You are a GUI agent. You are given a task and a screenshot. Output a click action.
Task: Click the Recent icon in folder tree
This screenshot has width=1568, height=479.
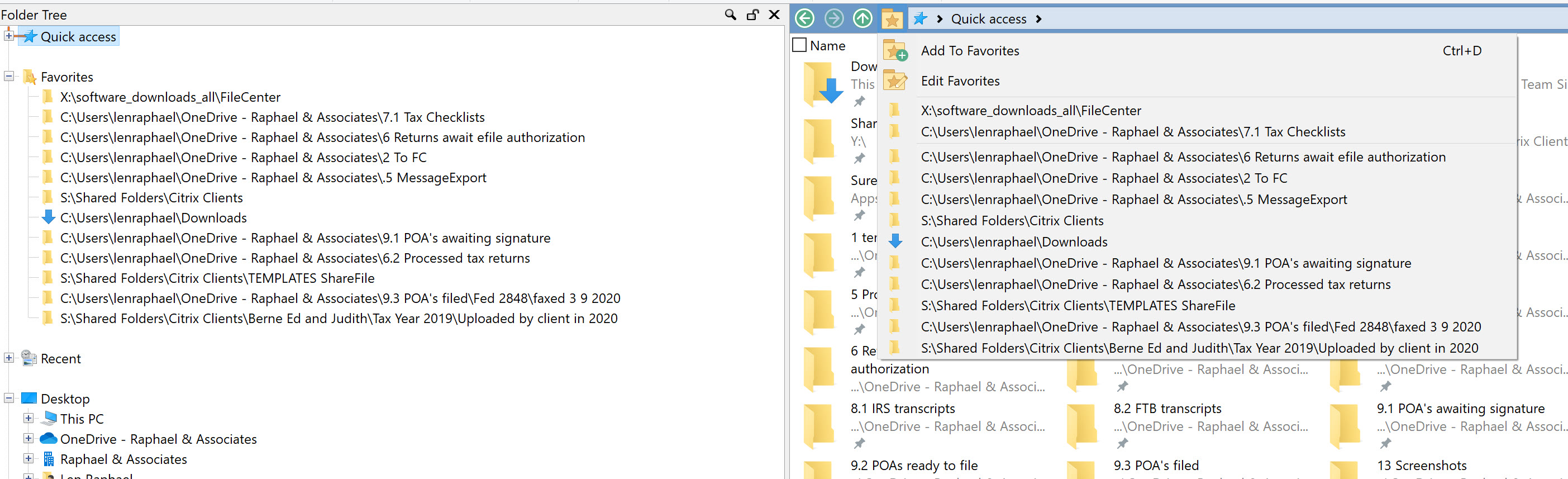click(29, 358)
